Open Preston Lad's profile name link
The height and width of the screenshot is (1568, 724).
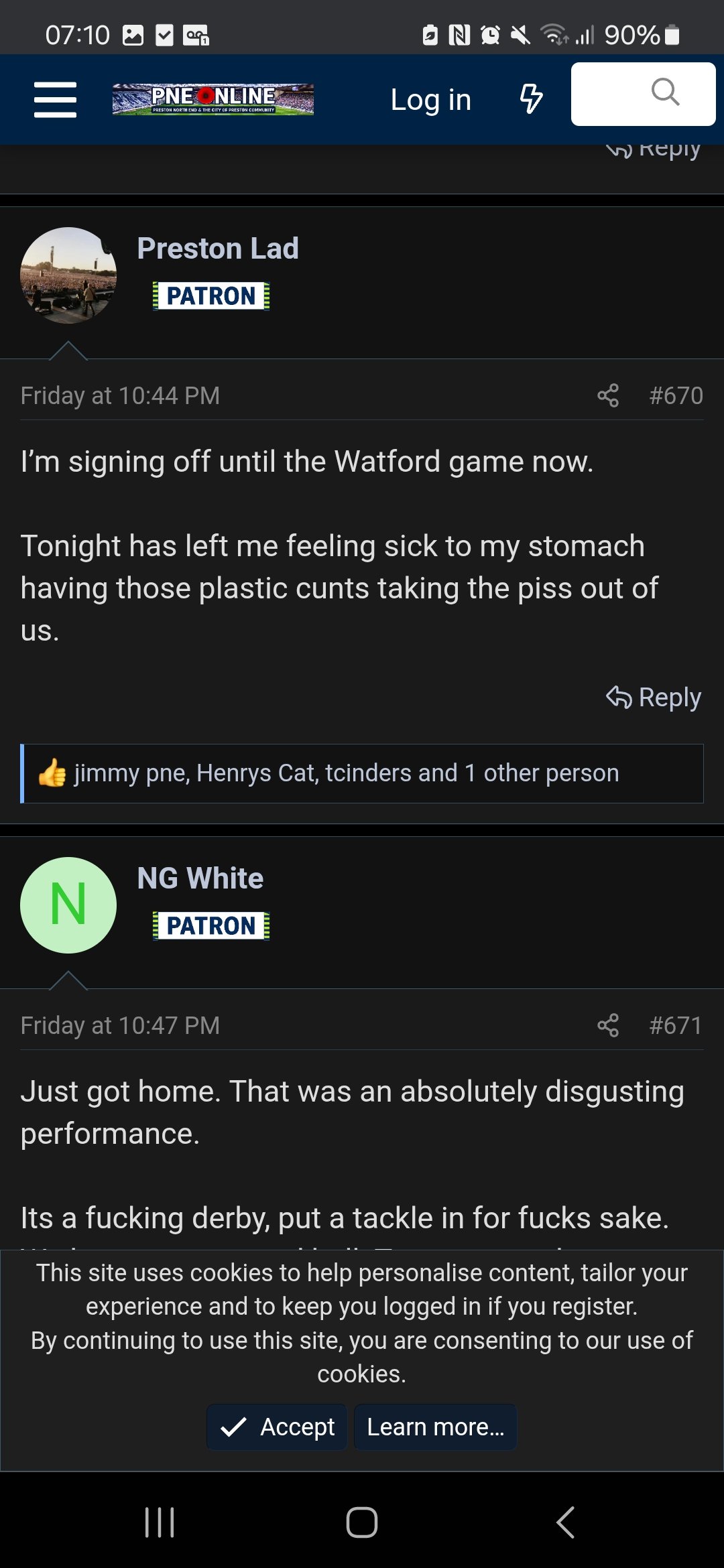[218, 249]
